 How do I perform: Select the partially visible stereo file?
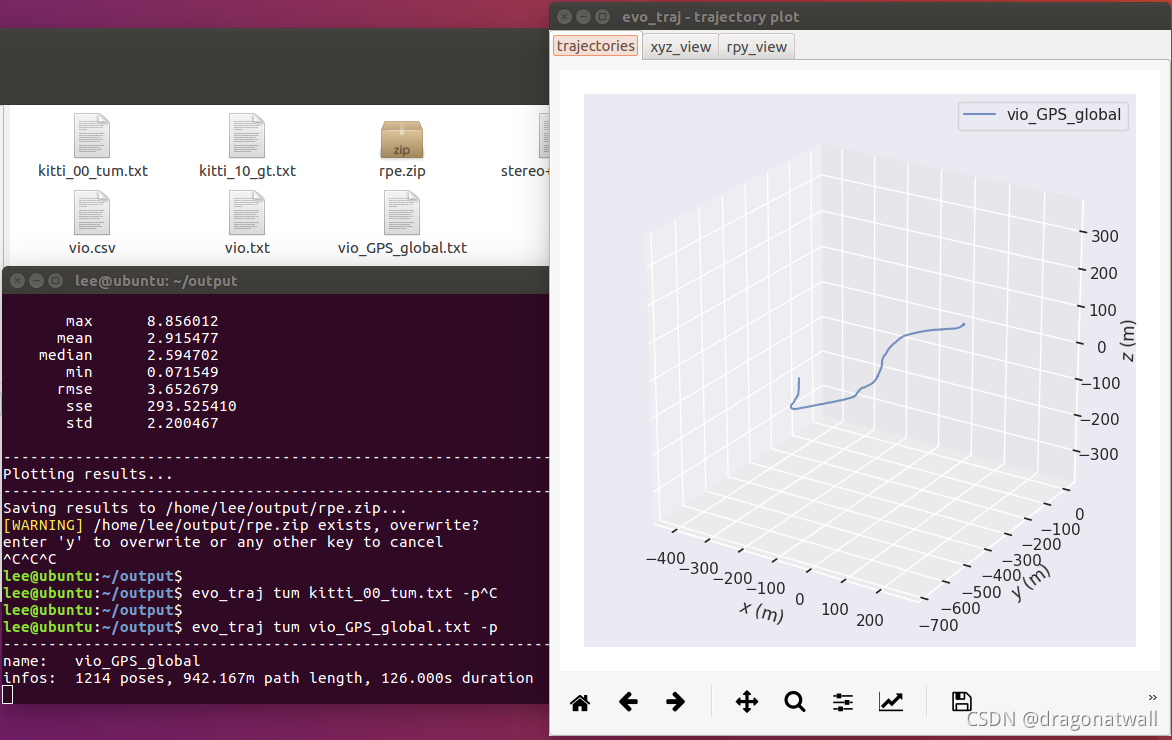tap(543, 137)
